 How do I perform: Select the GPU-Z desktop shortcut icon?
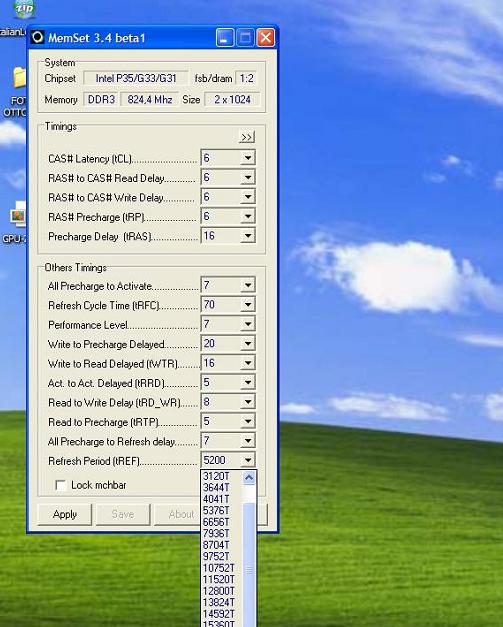click(18, 216)
